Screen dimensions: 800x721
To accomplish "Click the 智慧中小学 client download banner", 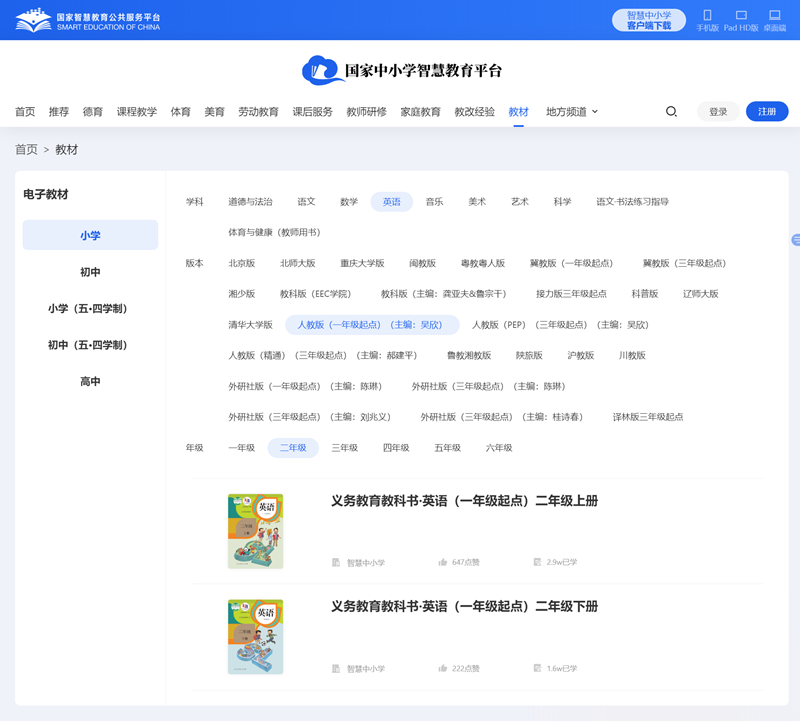I will tap(649, 18).
